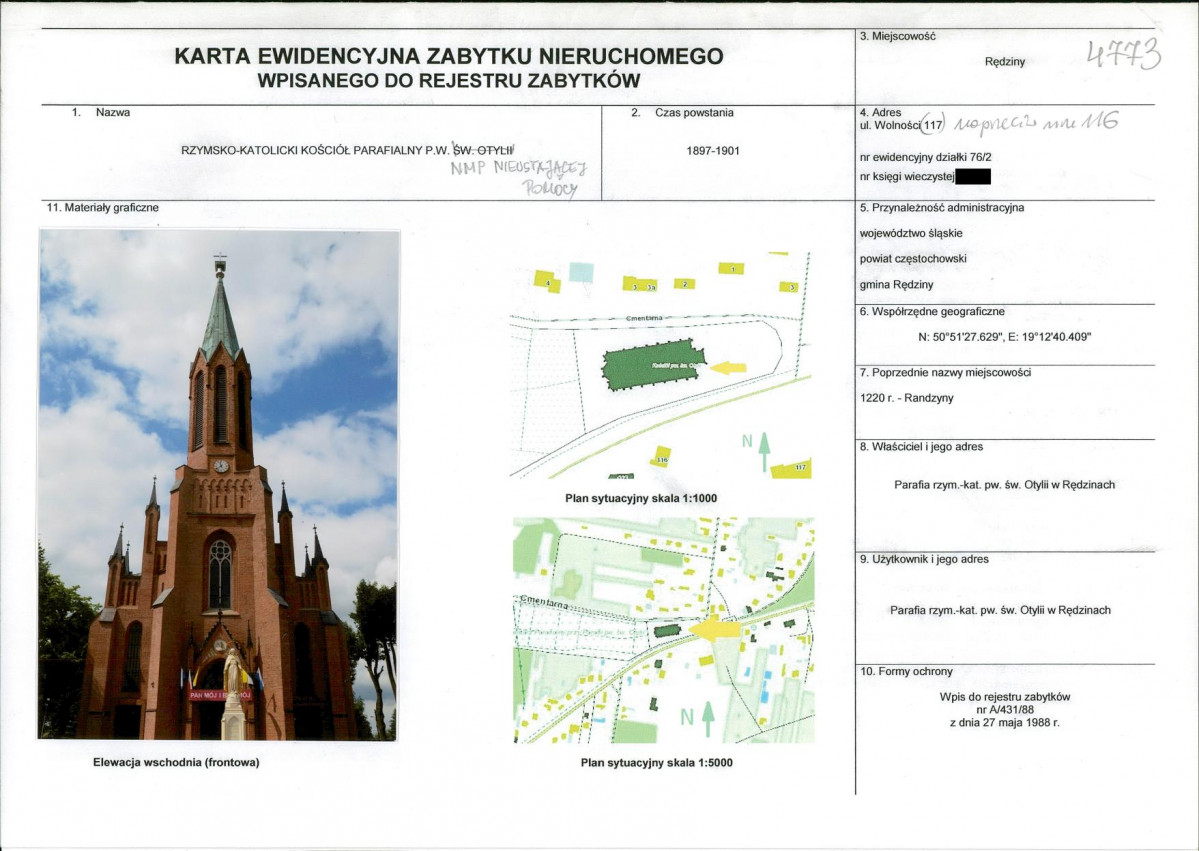Click the north arrow on the 1:5000 plan

(x=708, y=719)
